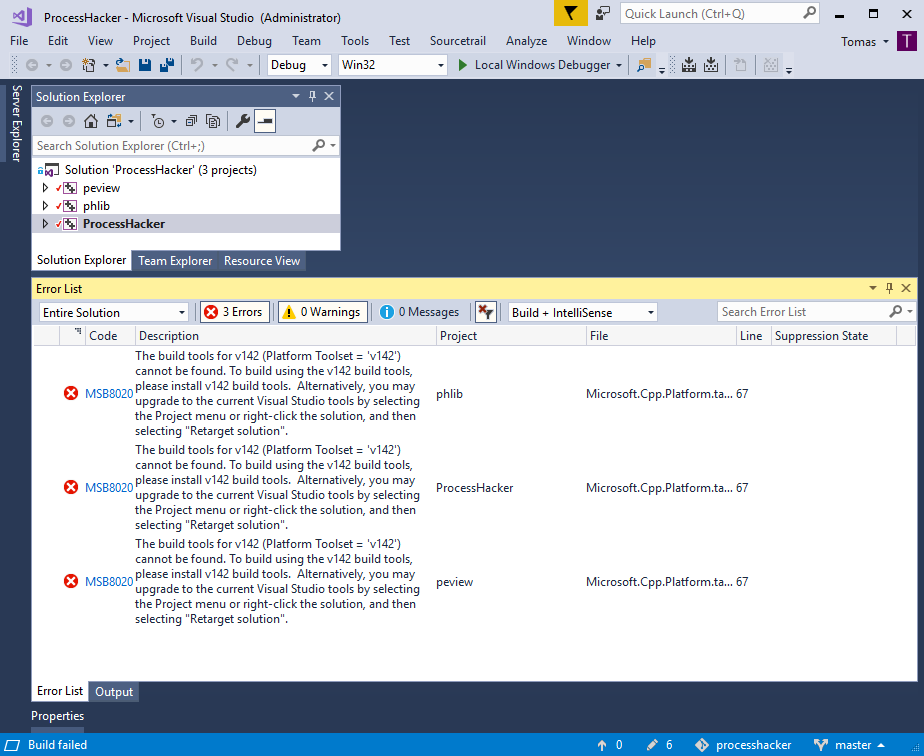Screen dimensions: 924x756
Task: Click the send feedback icon
Action: pyautogui.click(x=603, y=14)
